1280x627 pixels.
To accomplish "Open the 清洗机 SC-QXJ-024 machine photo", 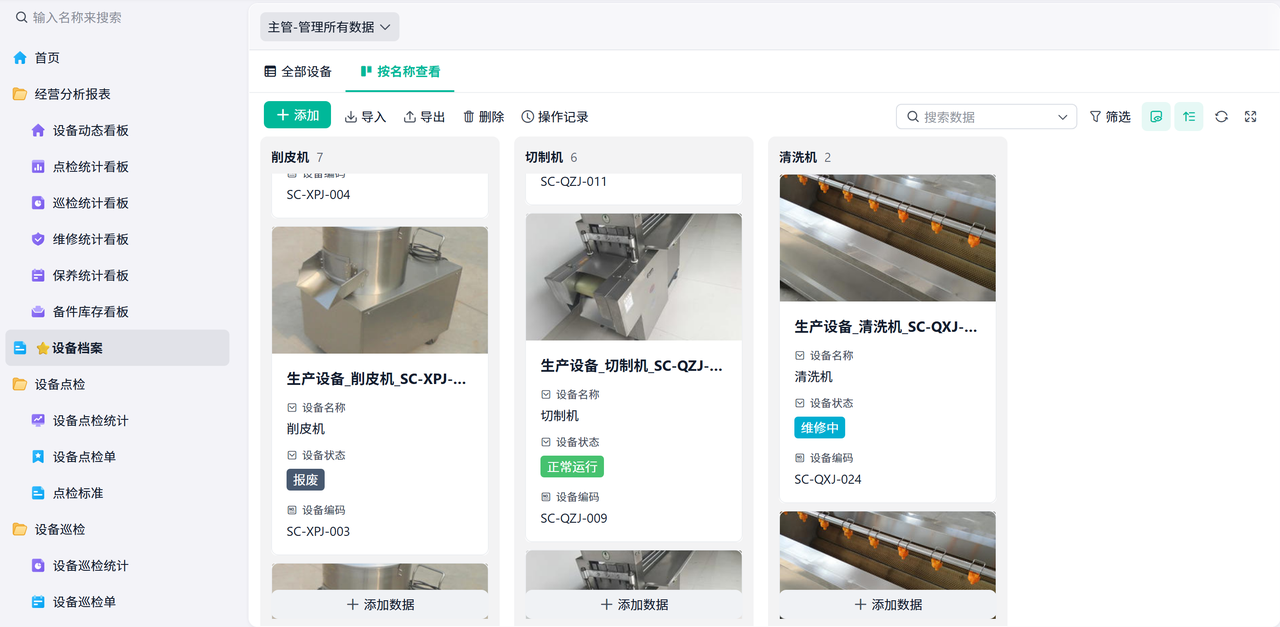I will [x=888, y=238].
